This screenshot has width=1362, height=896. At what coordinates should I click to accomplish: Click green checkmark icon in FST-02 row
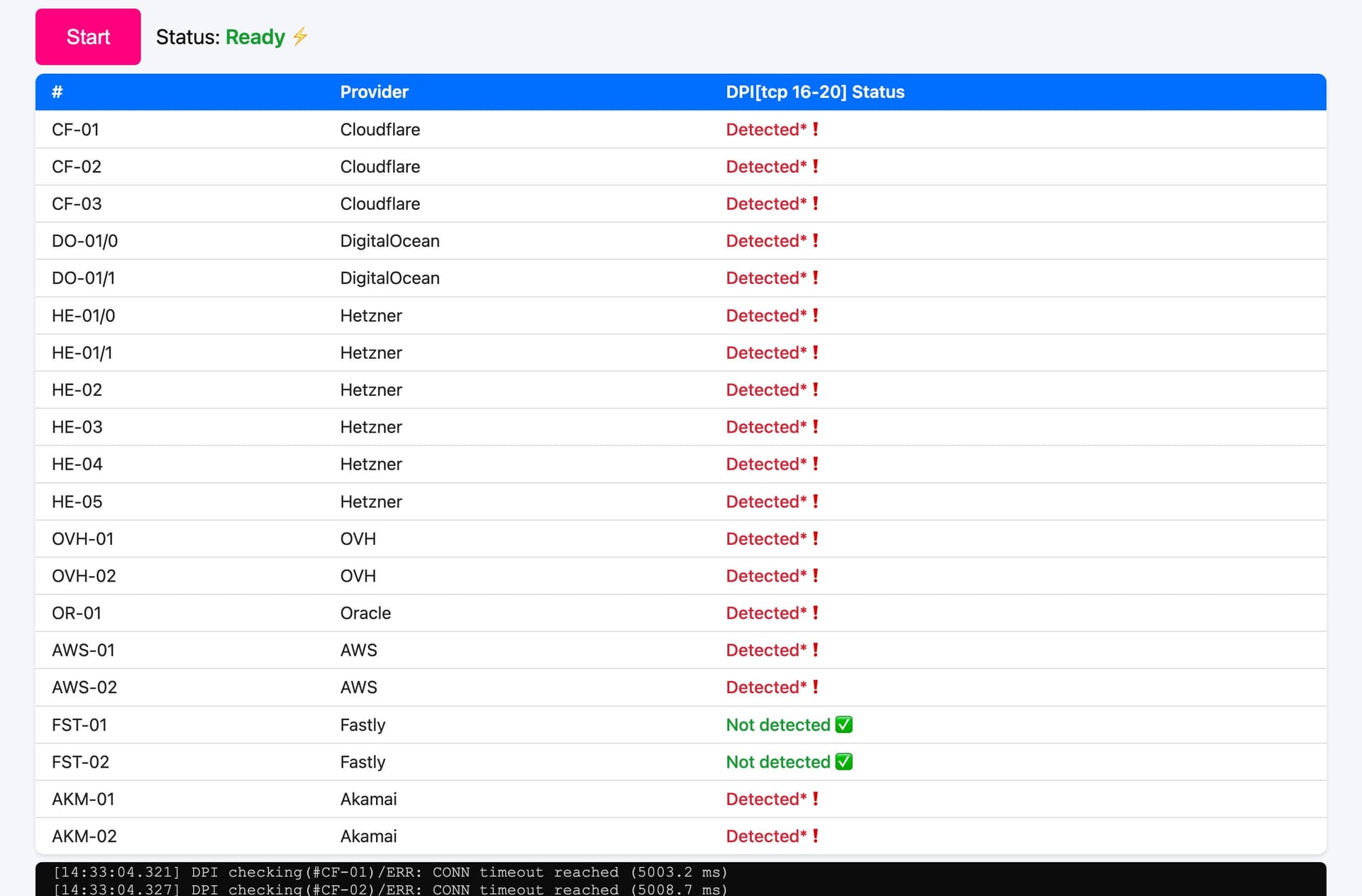843,761
